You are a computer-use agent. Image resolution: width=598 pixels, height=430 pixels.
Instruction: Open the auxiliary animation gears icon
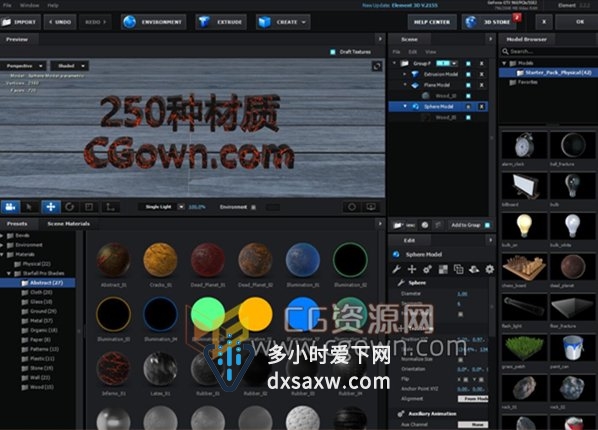427,269
